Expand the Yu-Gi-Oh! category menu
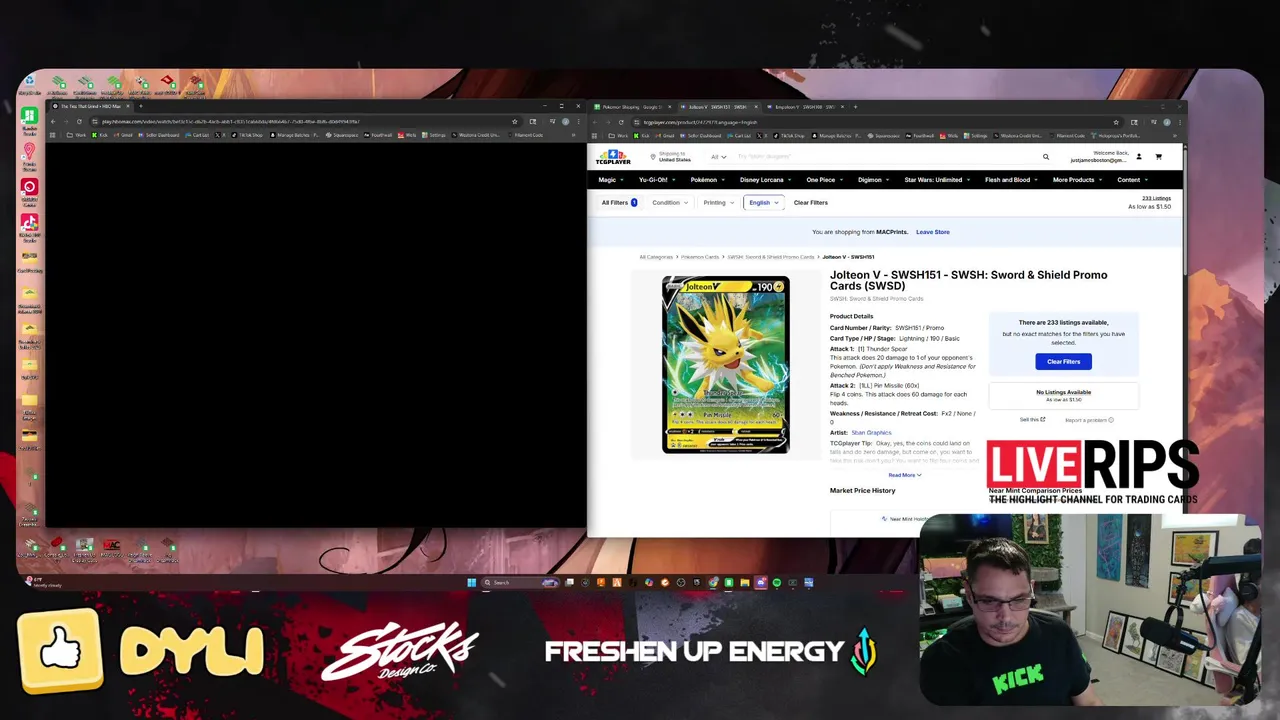 [656, 180]
